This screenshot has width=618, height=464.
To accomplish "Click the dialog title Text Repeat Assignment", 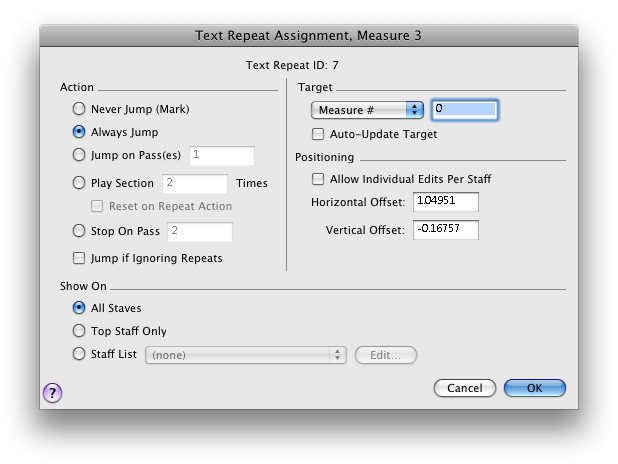I will (x=308, y=35).
